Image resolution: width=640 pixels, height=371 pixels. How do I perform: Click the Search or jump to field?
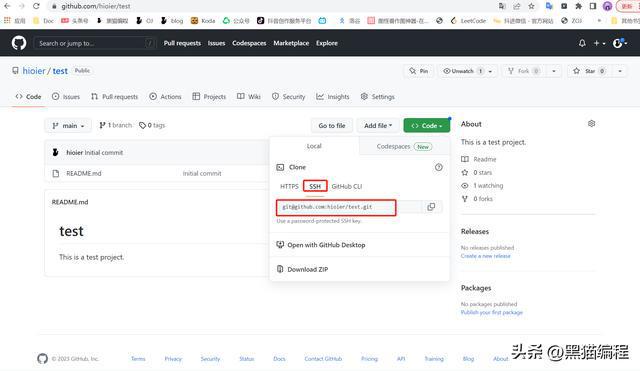(x=95, y=43)
